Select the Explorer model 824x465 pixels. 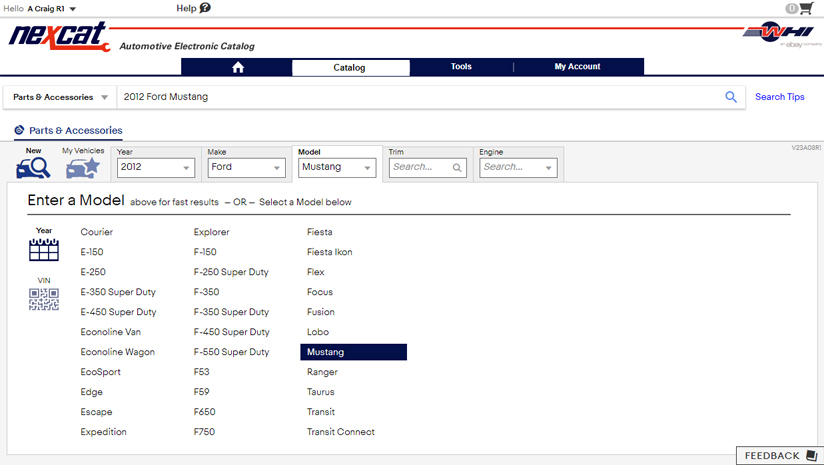click(x=211, y=232)
